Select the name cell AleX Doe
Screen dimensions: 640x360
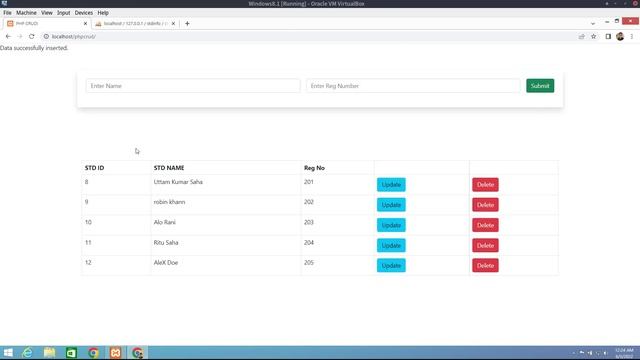click(166, 262)
